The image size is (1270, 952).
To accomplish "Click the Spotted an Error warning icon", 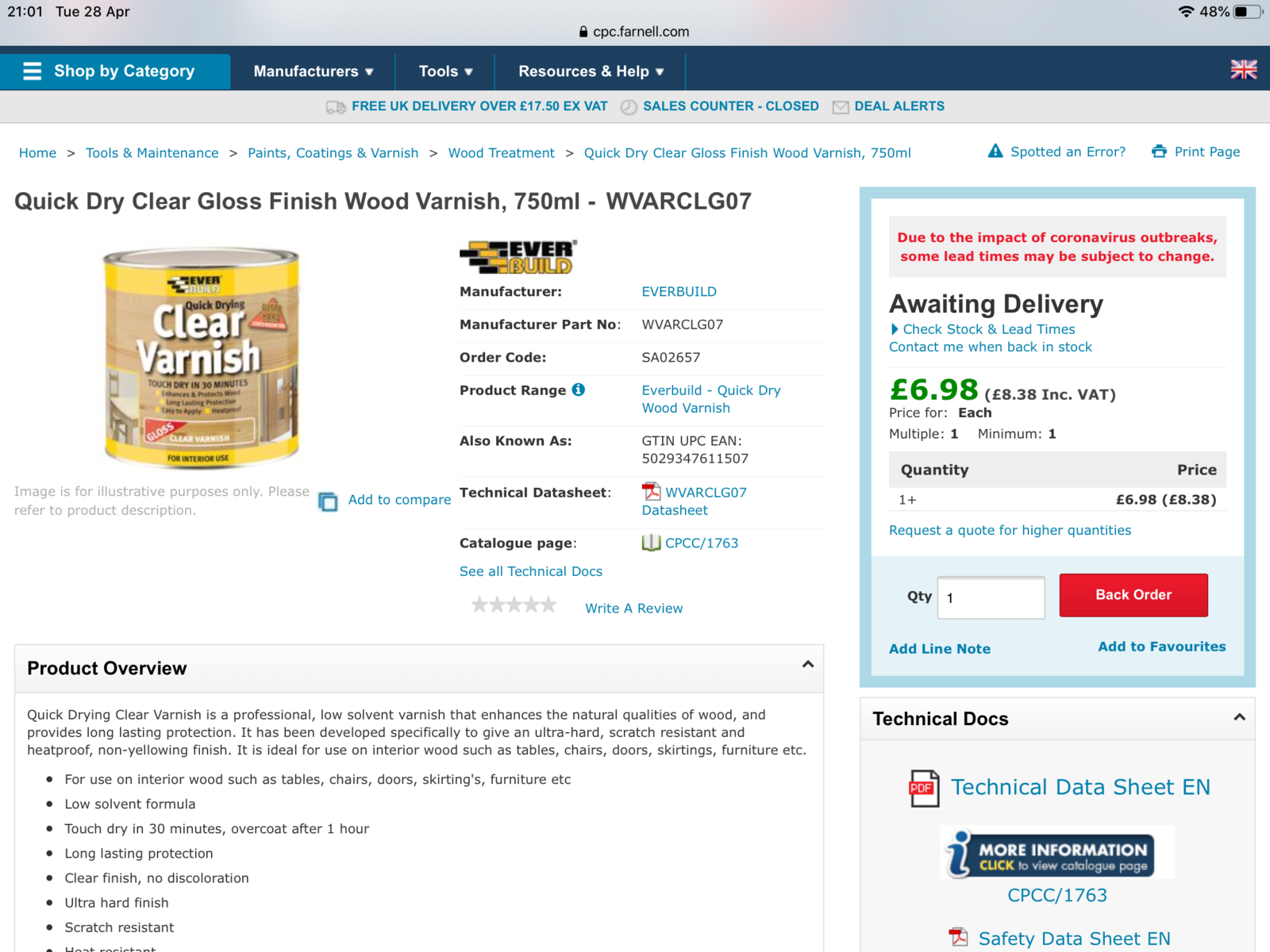I will pyautogui.click(x=995, y=151).
